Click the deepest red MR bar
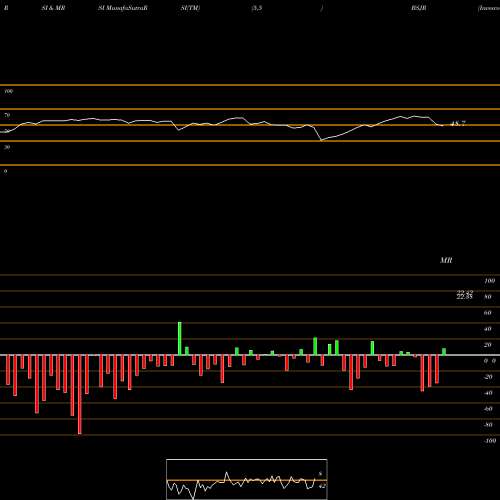 (x=80, y=395)
